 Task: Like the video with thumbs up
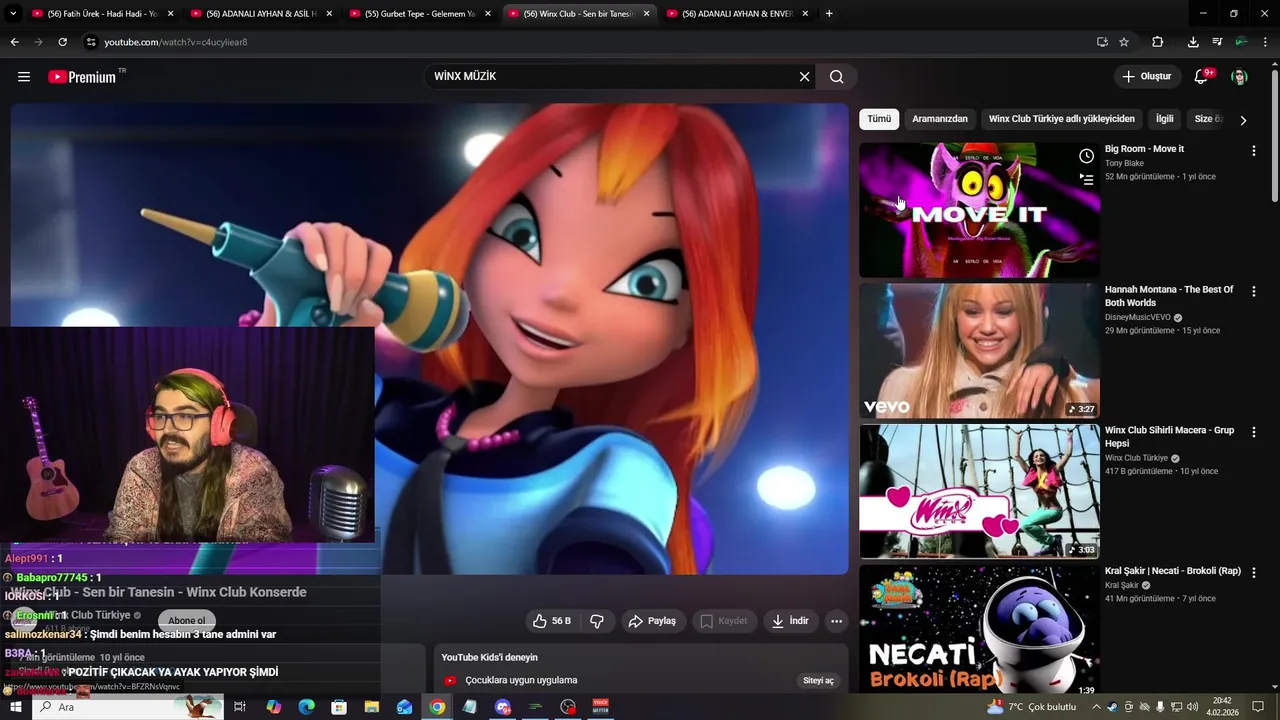(551, 621)
